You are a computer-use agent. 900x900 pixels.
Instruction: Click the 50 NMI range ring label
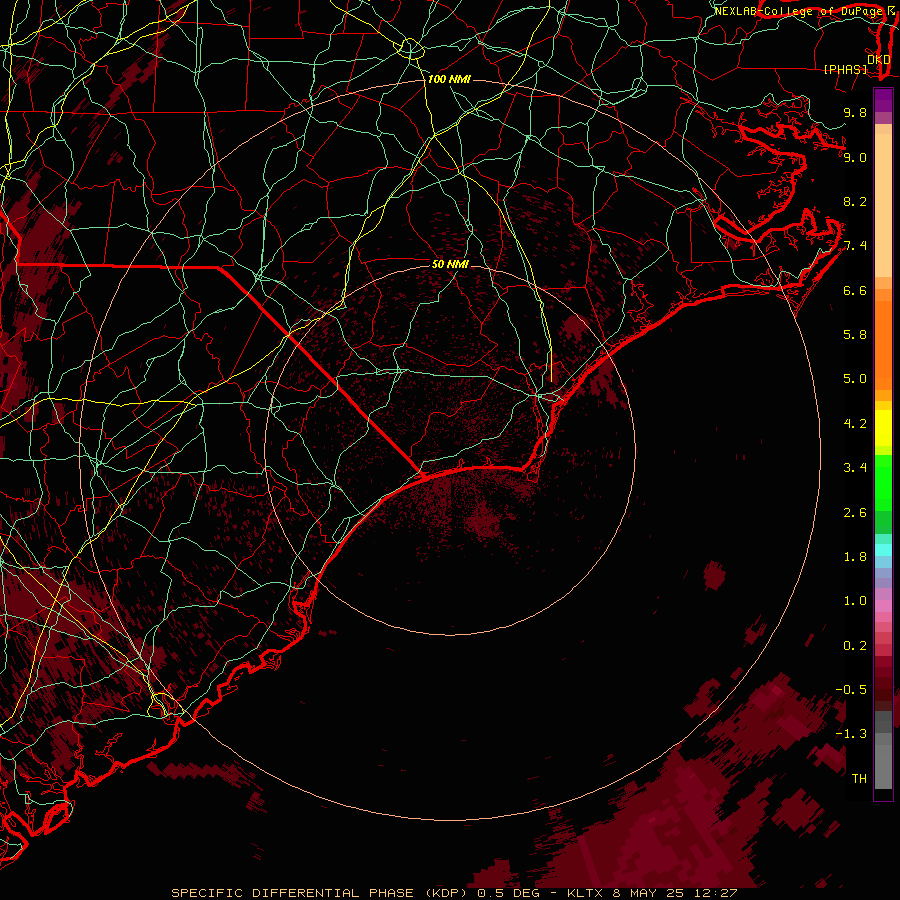(450, 264)
